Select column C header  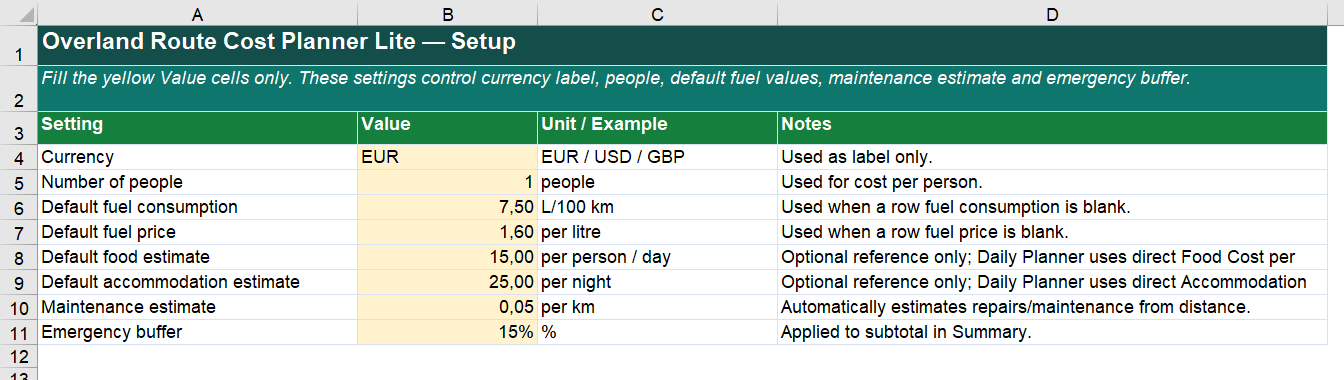[657, 13]
